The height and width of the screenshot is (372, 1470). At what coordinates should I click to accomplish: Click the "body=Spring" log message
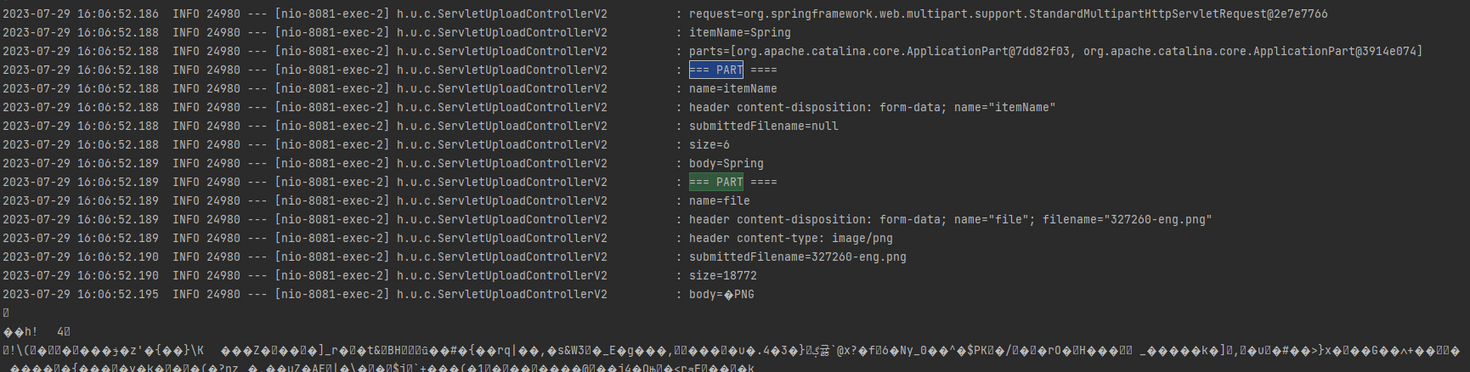pyautogui.click(x=726, y=163)
